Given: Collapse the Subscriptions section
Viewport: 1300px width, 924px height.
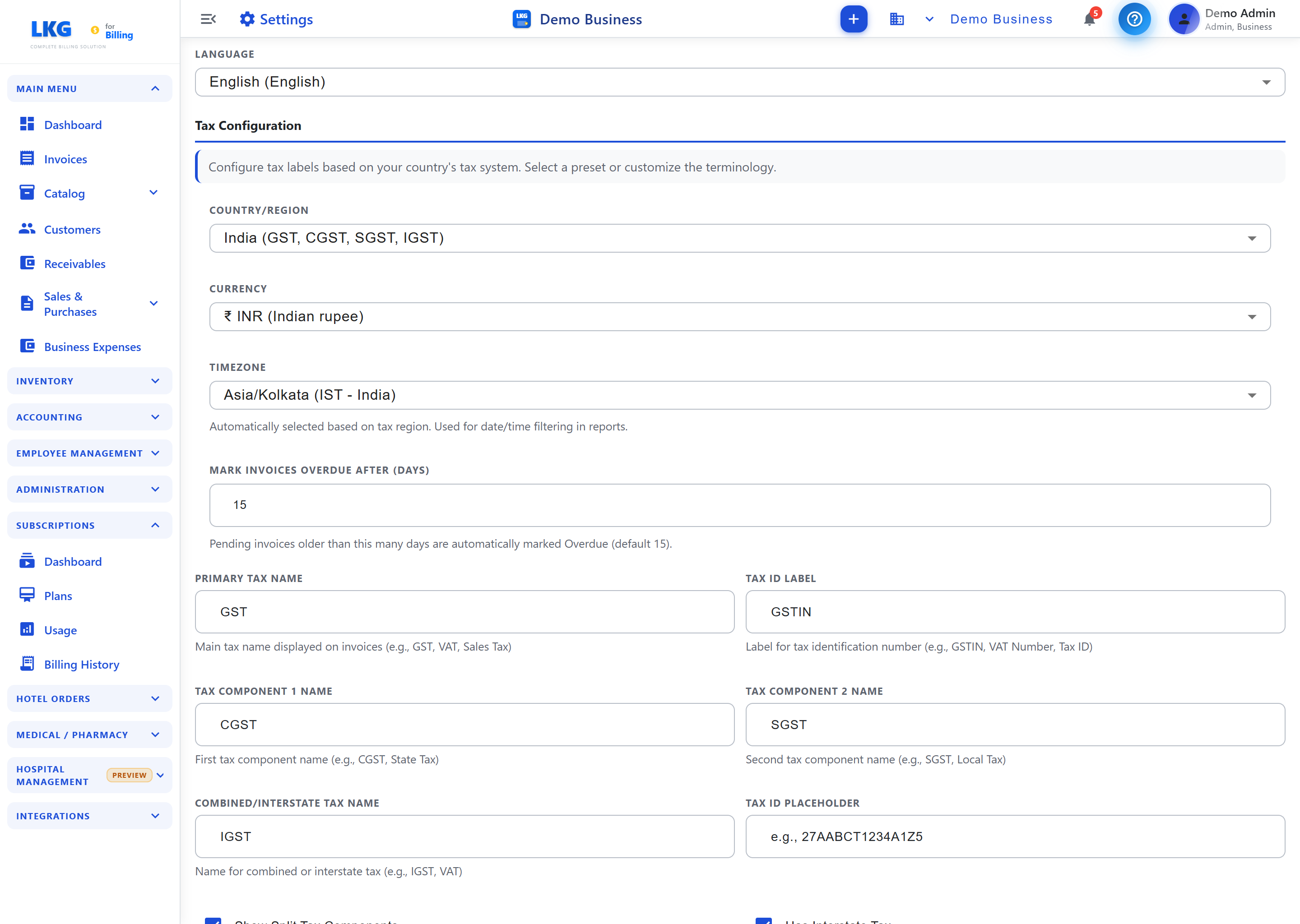Looking at the screenshot, I should (89, 525).
